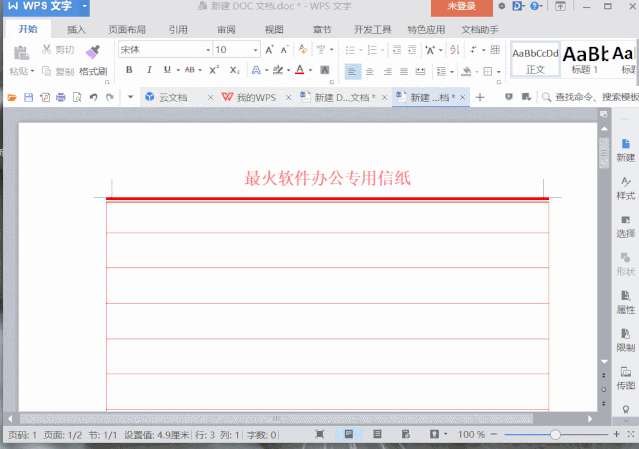
Task: Click the 未登录 login button
Action: 462,7
